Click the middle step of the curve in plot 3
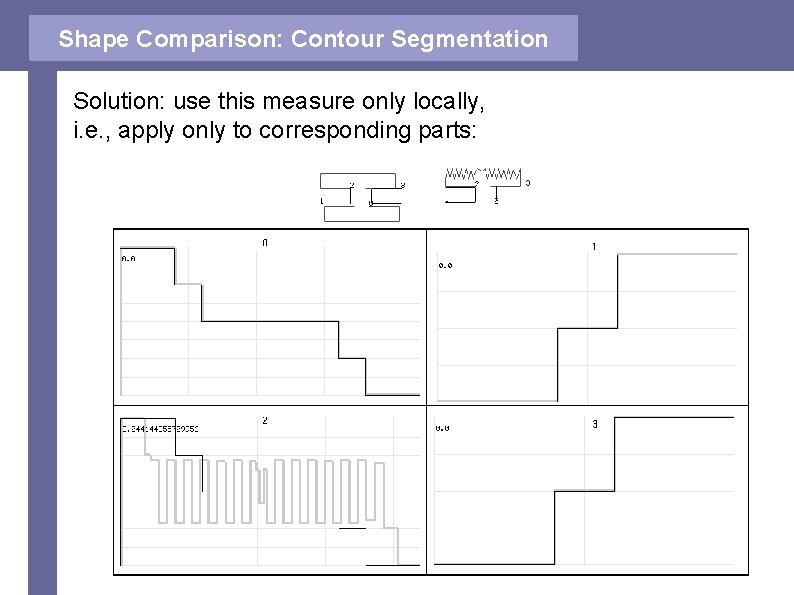The height and width of the screenshot is (595, 794). pos(584,490)
